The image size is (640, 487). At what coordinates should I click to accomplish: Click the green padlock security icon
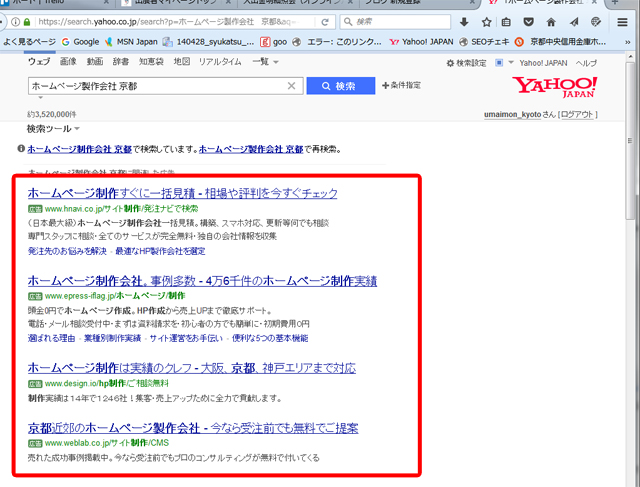27,22
